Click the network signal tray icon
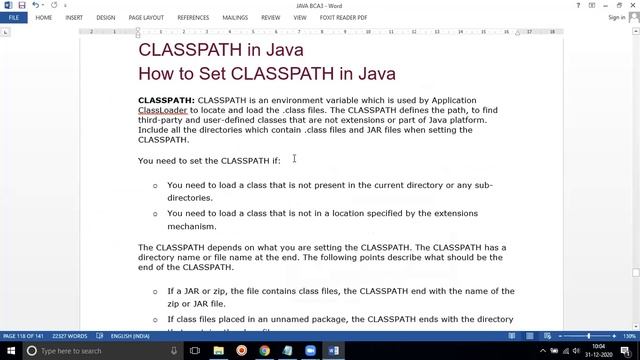Screen dimensions: 640x360 tap(566, 351)
